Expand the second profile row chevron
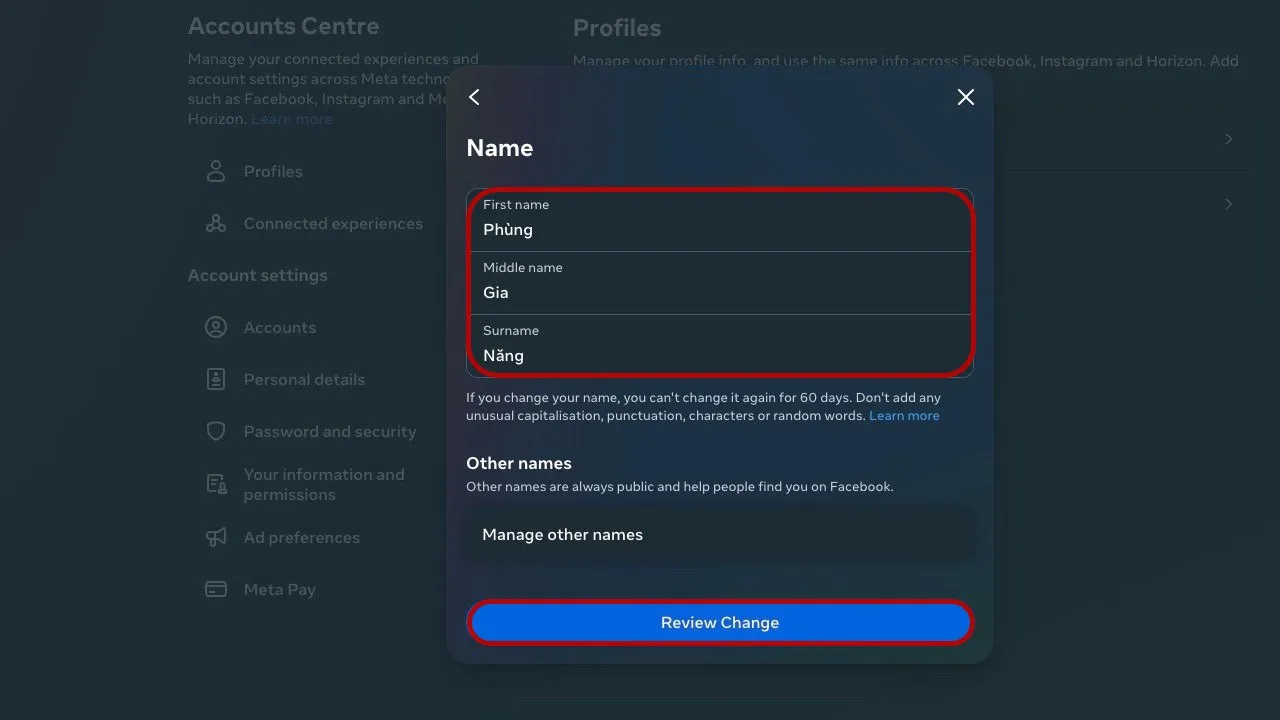 [x=1228, y=204]
